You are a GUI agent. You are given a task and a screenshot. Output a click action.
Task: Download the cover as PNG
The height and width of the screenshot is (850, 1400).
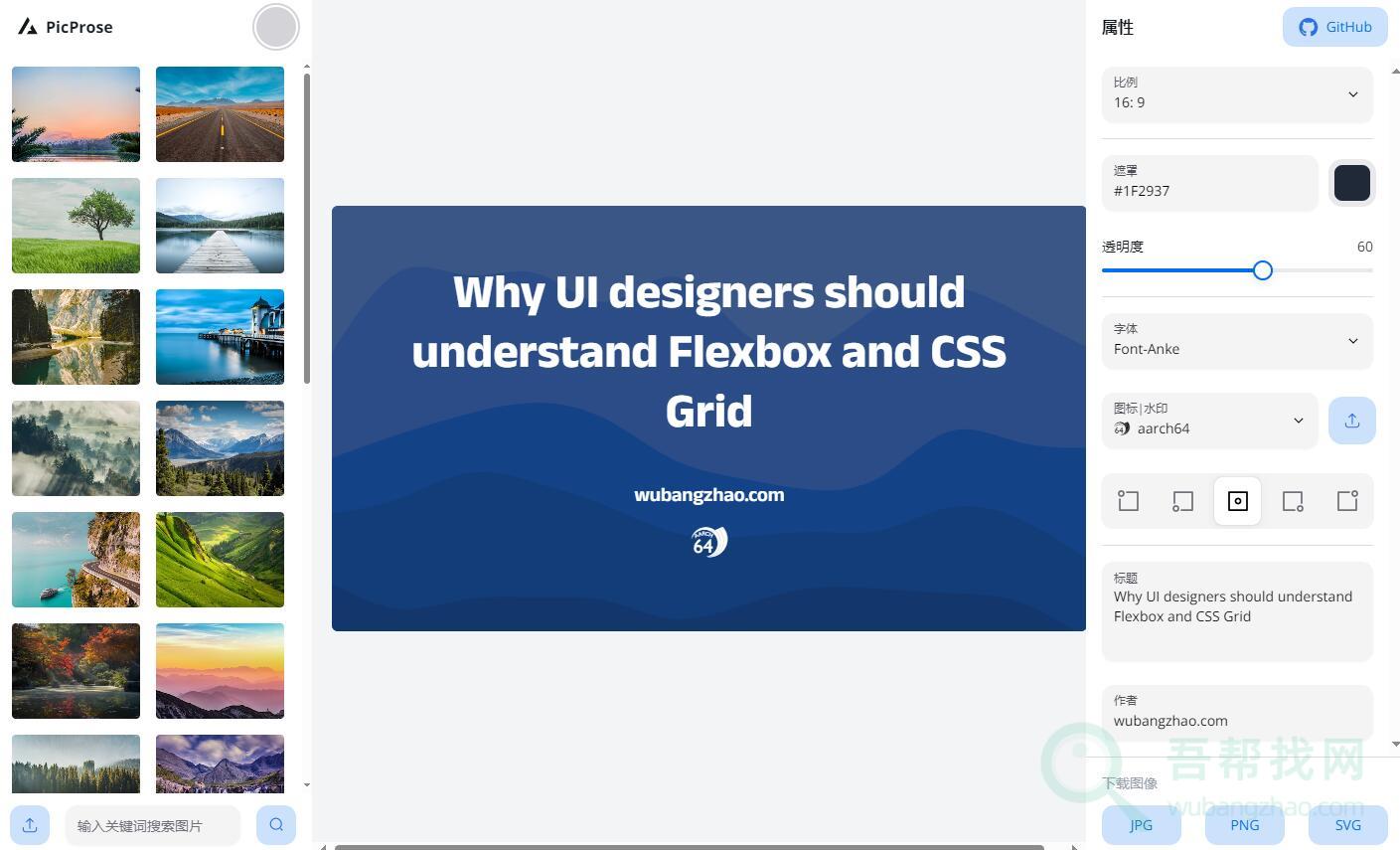[x=1244, y=825]
